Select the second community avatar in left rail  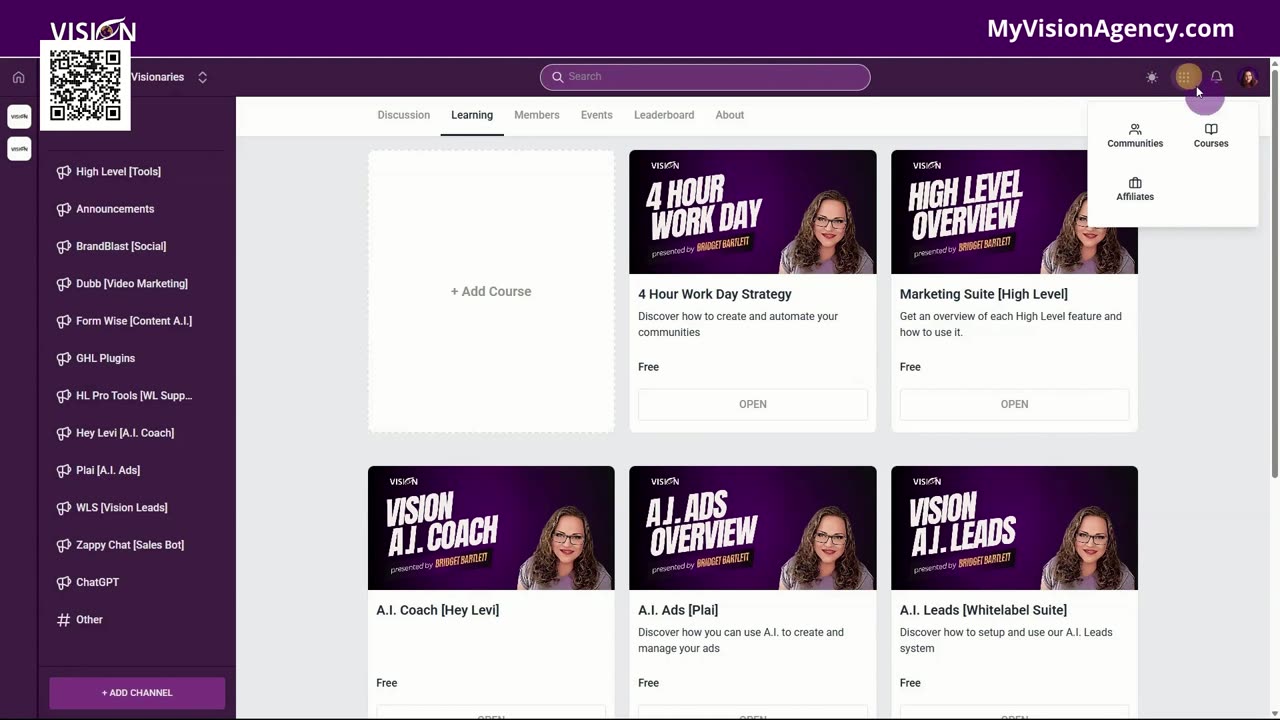(19, 148)
